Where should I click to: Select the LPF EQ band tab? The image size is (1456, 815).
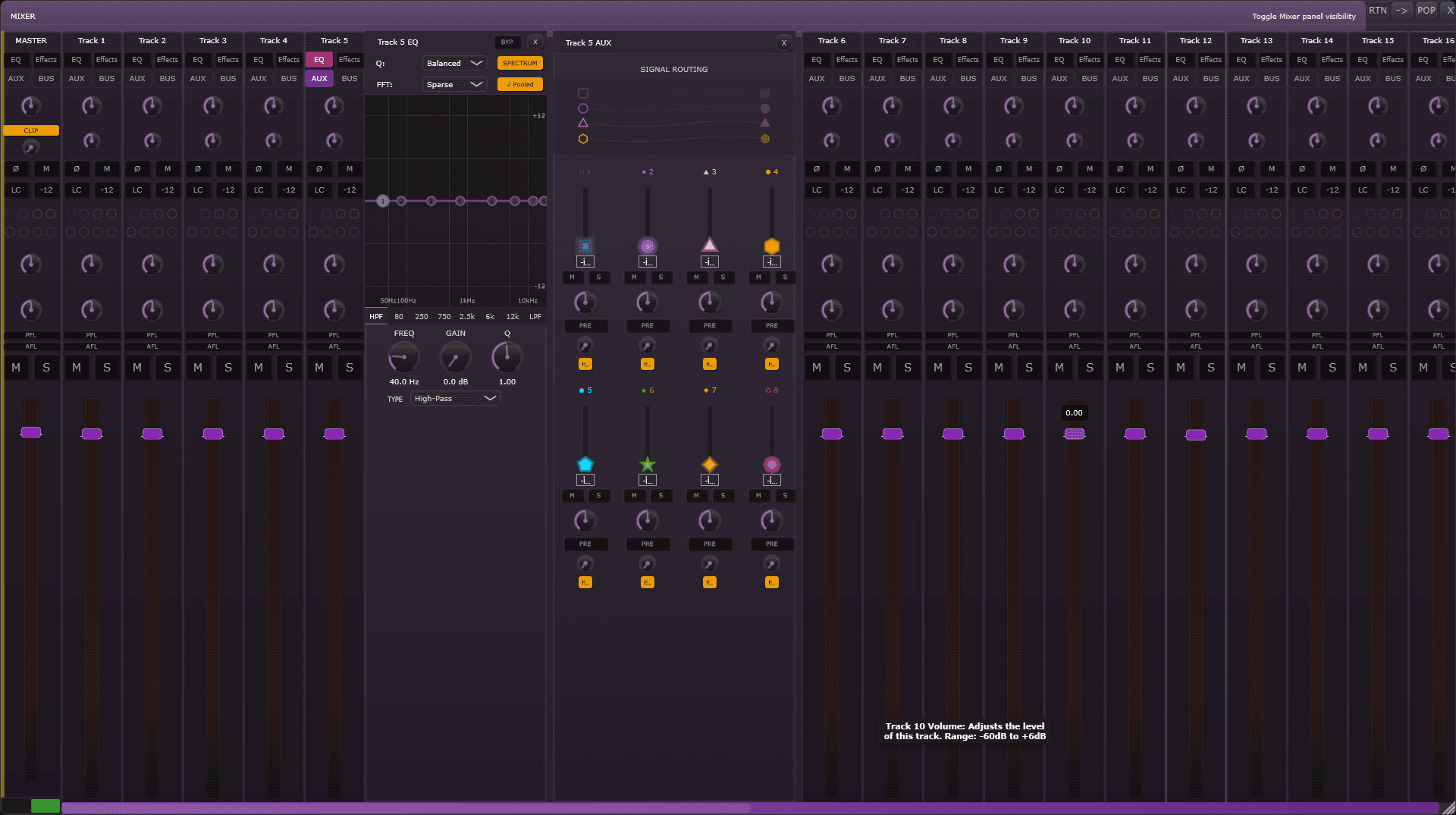point(535,316)
